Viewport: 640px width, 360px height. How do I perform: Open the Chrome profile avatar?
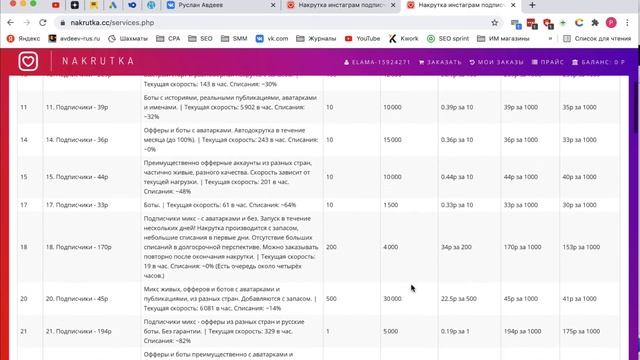(611, 23)
